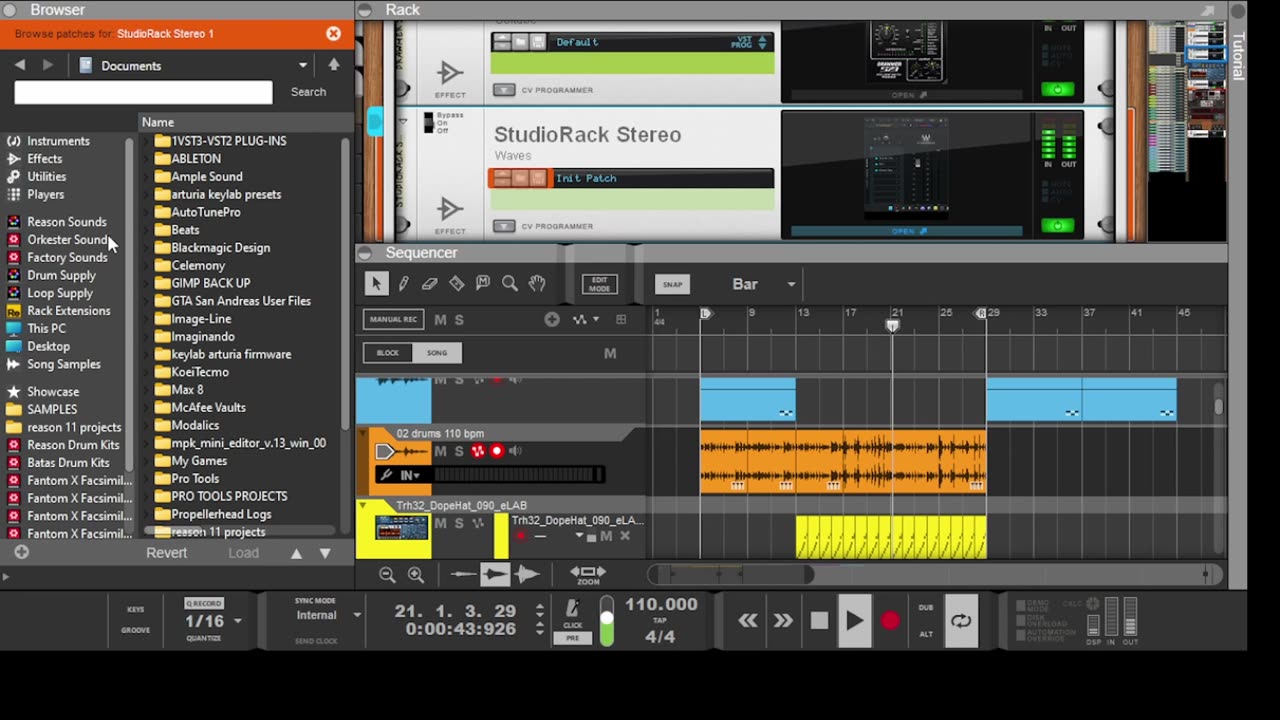Toggle monitoring speaker on drums track
Screen dimensions: 1280x720
click(x=515, y=451)
